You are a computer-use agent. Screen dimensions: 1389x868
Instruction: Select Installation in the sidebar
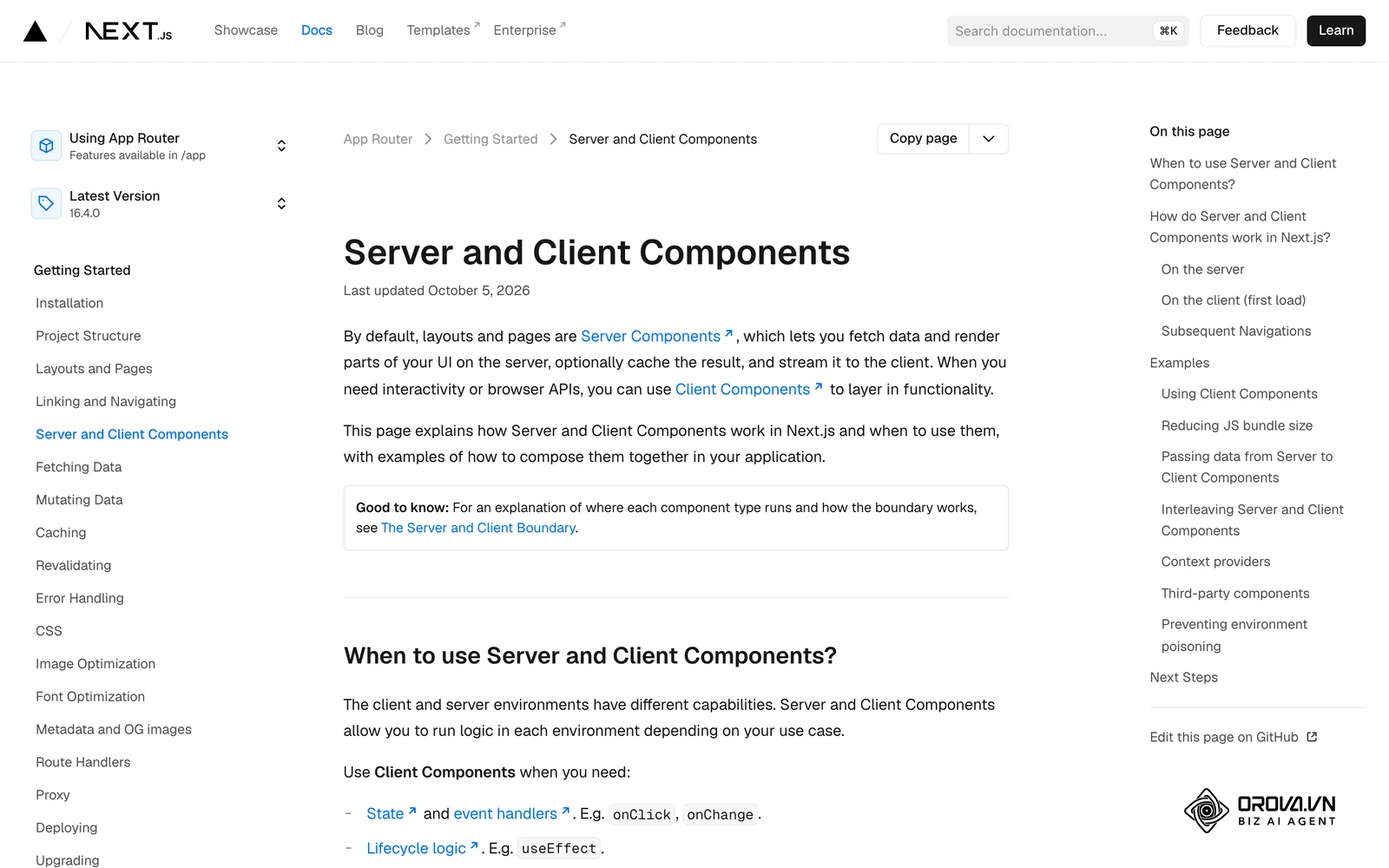tap(69, 303)
